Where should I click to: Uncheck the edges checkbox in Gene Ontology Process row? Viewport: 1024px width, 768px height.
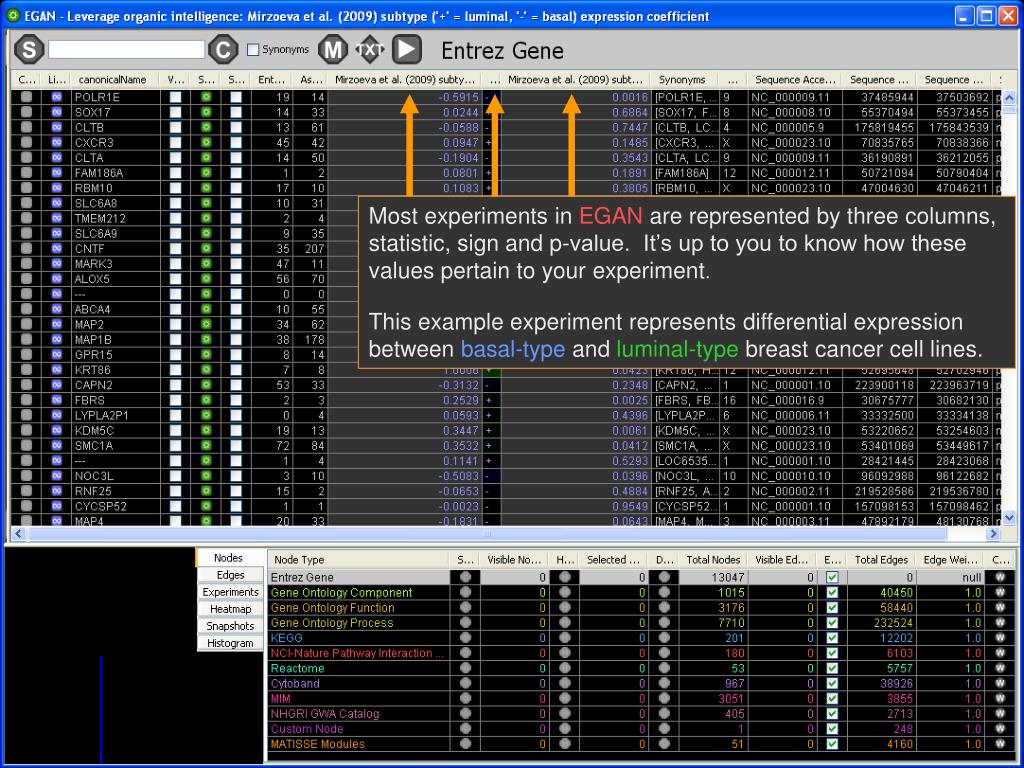point(832,623)
